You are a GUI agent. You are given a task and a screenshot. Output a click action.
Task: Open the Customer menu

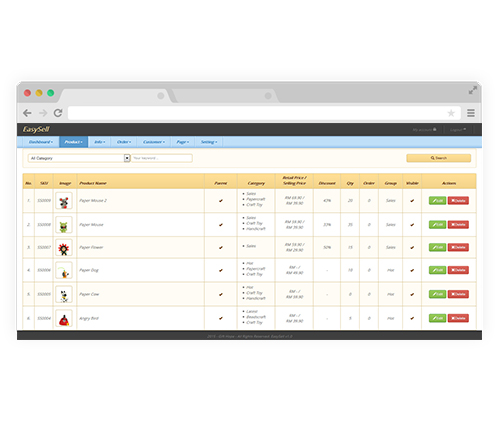coord(154,142)
